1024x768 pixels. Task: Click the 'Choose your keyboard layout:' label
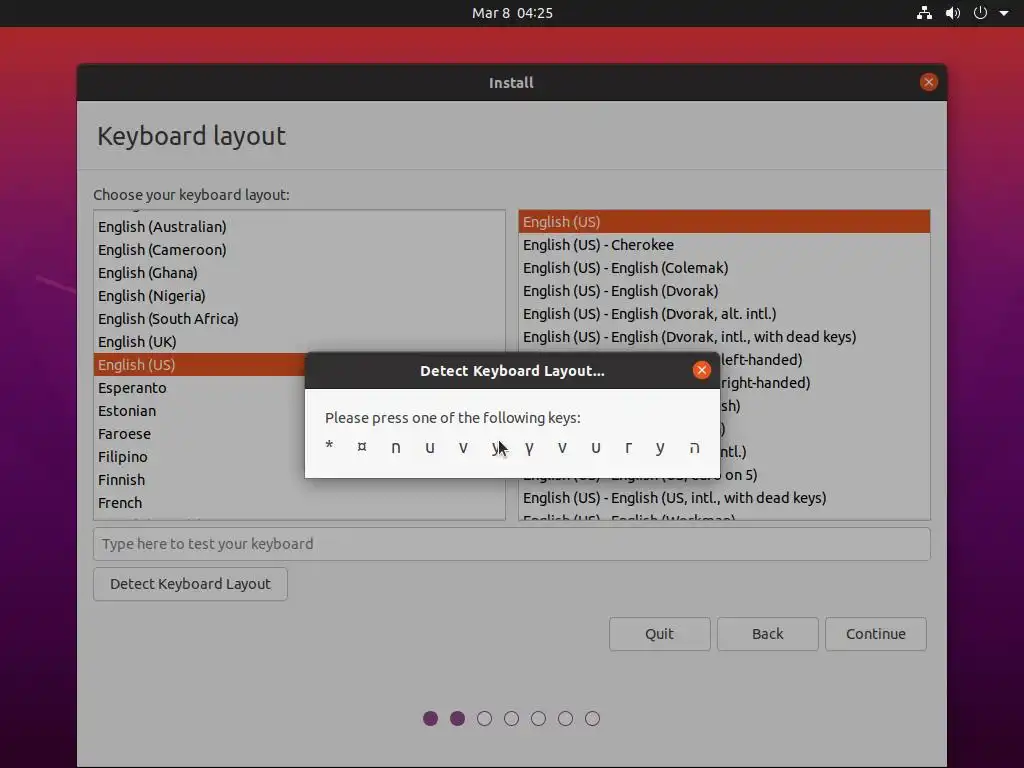[191, 195]
